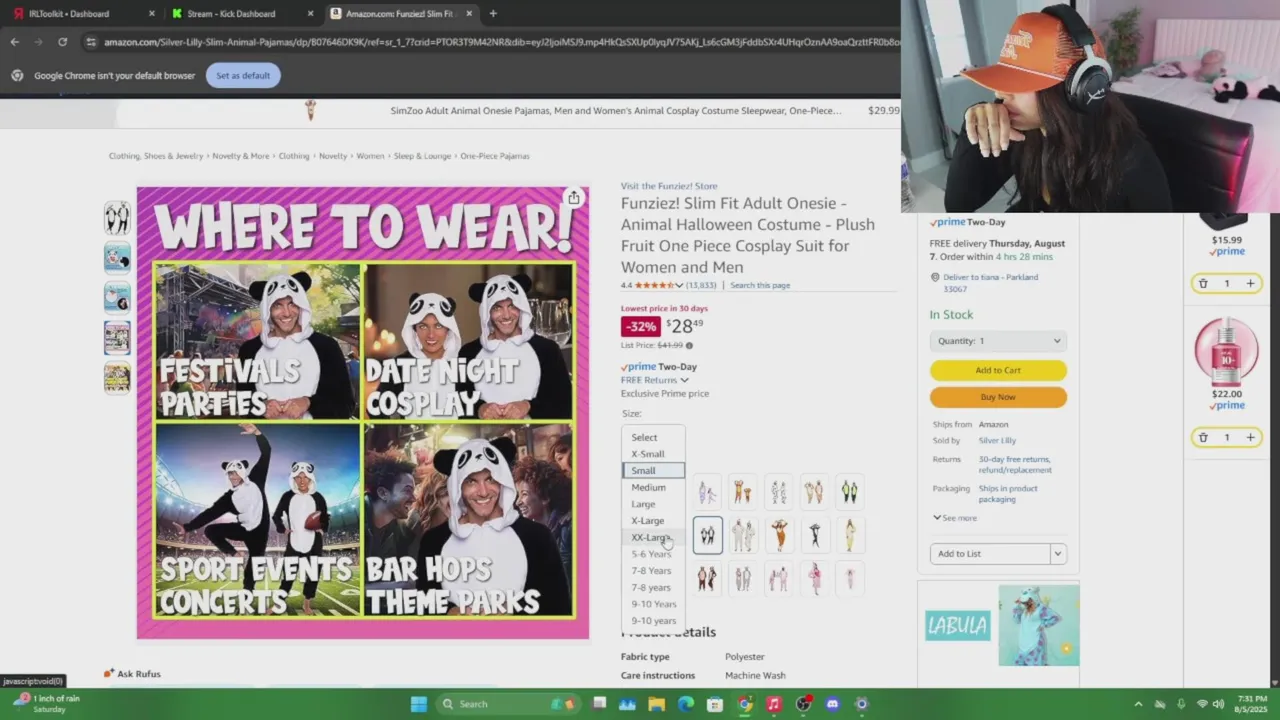Select the black cat costume swatch

click(x=815, y=535)
